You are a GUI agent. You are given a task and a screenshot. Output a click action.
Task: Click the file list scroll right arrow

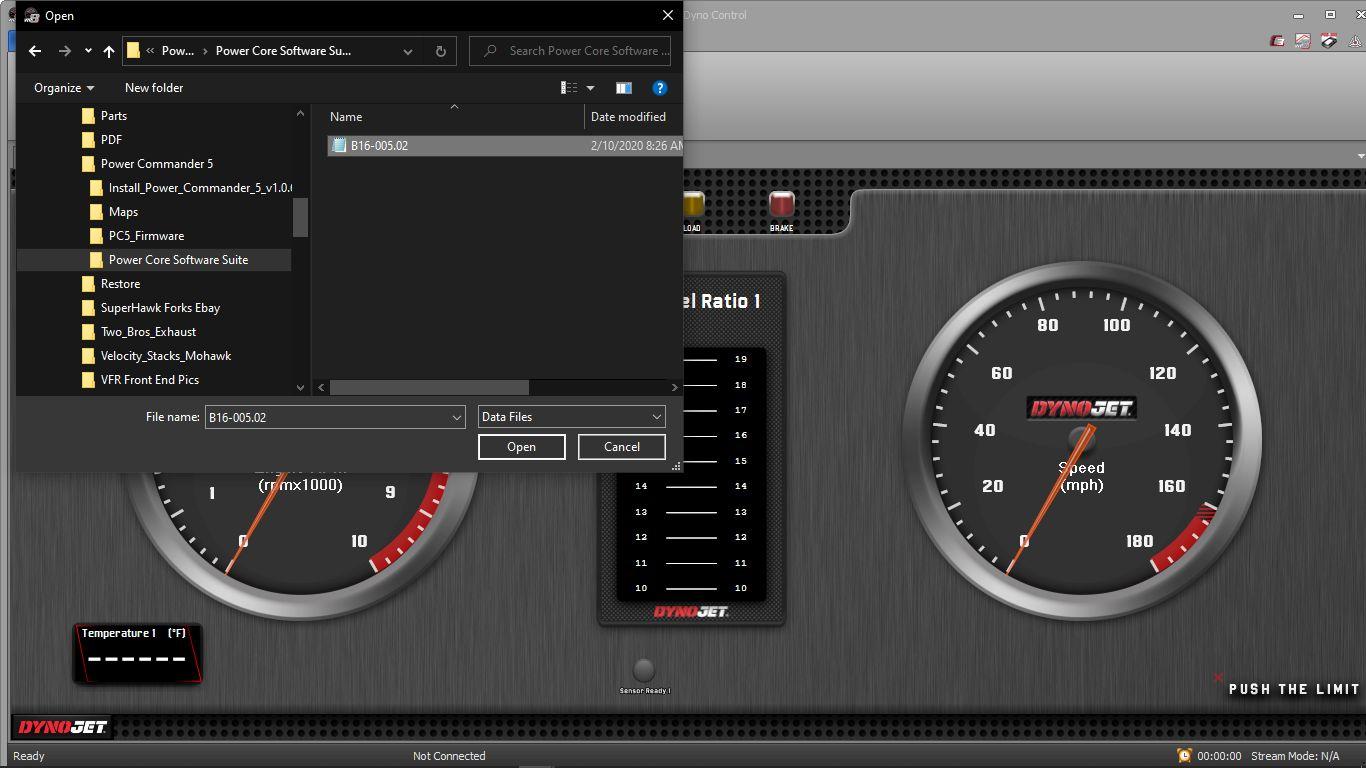[x=675, y=387]
